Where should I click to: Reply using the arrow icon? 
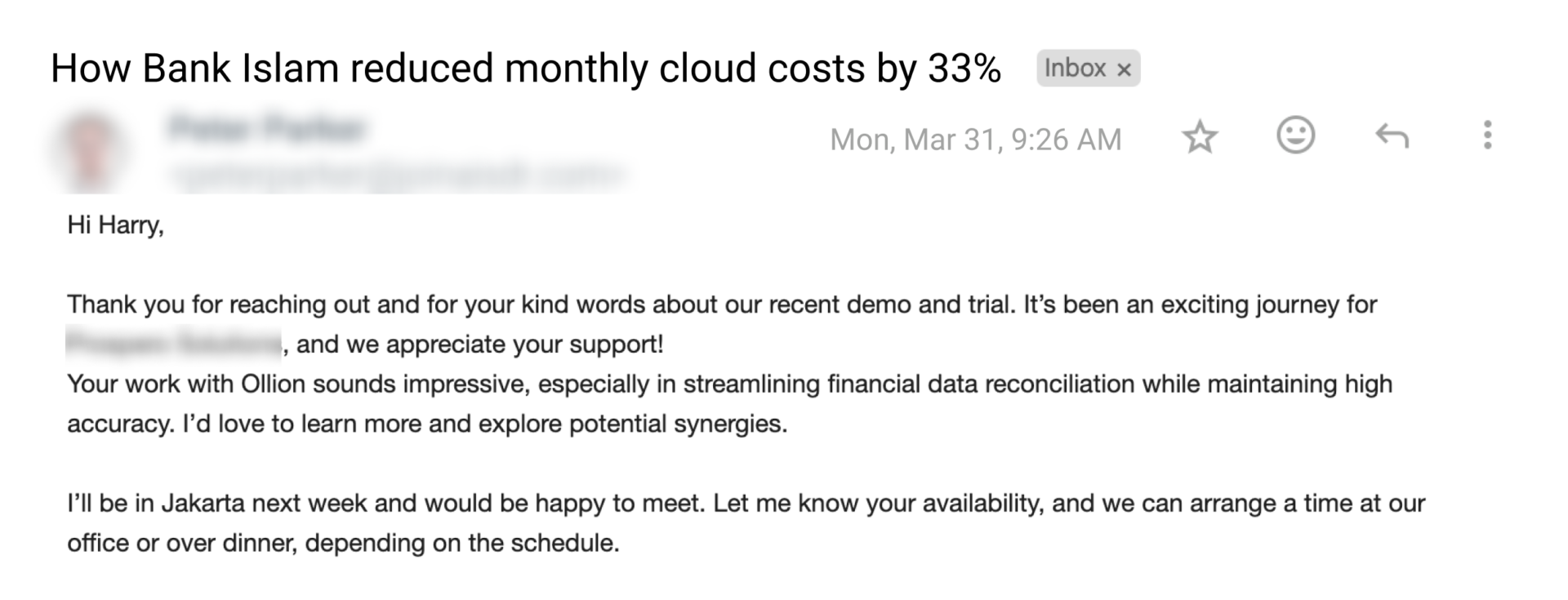click(1392, 136)
